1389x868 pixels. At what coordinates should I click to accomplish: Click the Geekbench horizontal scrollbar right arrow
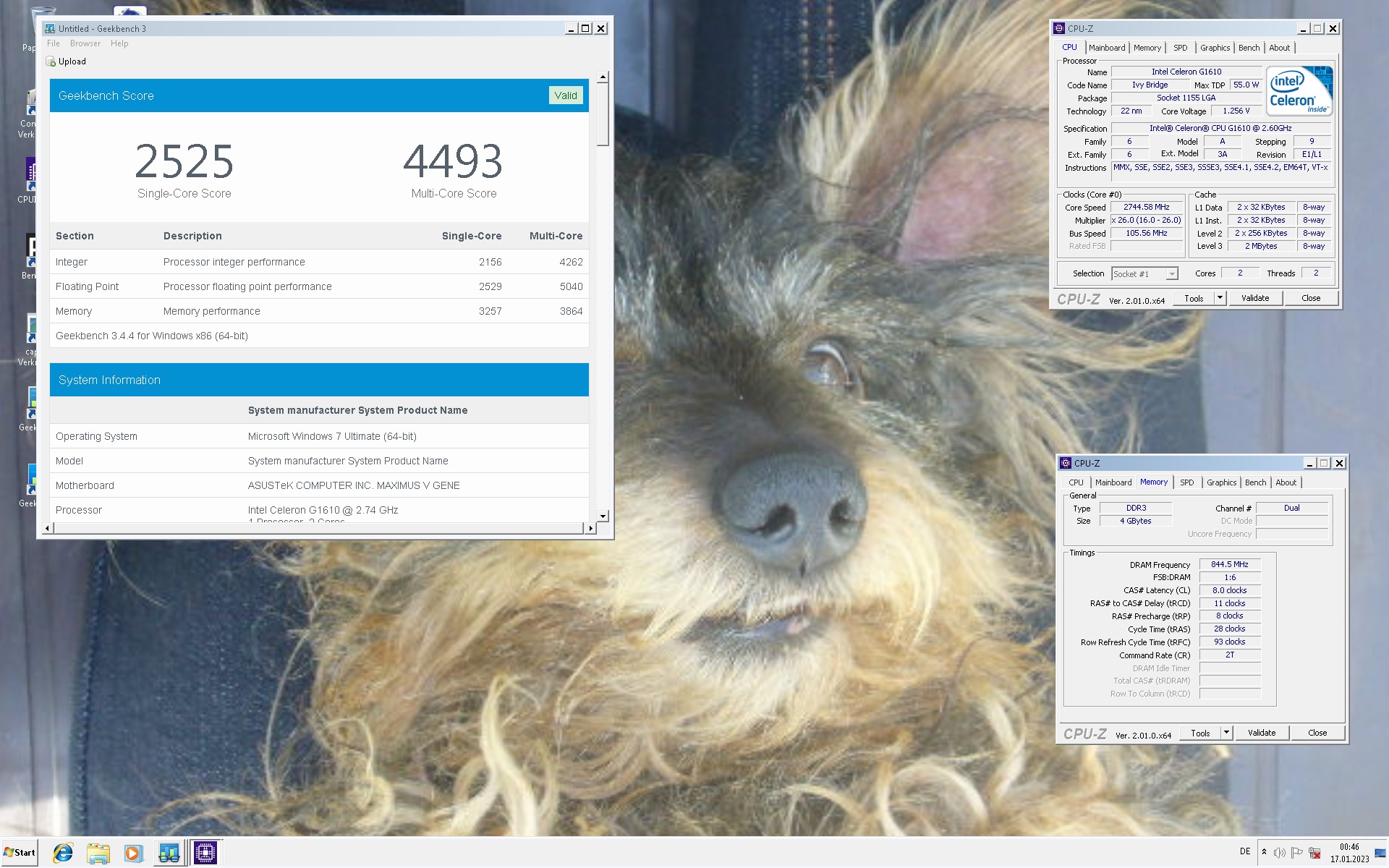(590, 528)
